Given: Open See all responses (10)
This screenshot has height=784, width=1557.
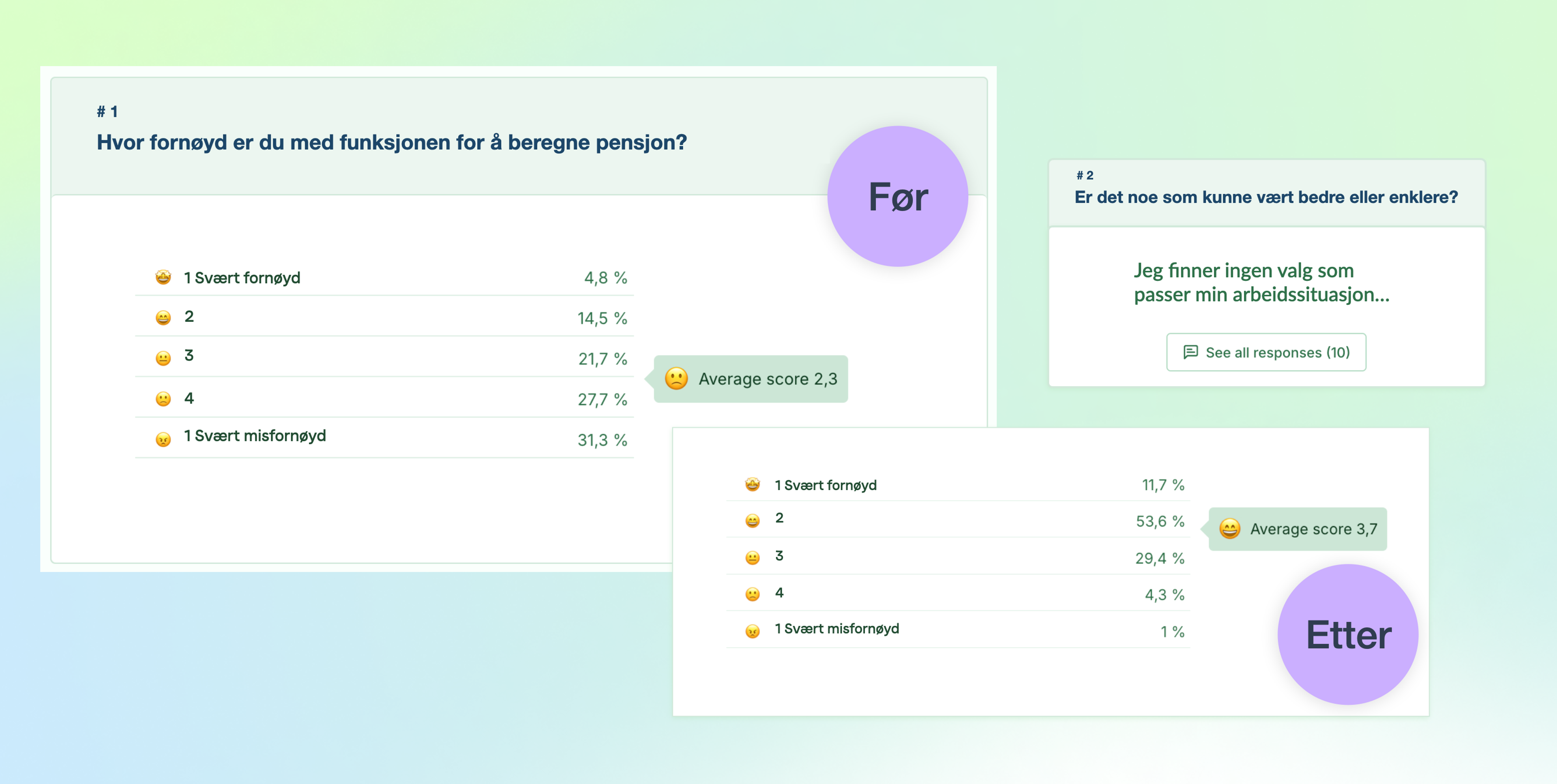Looking at the screenshot, I should 1265,352.
